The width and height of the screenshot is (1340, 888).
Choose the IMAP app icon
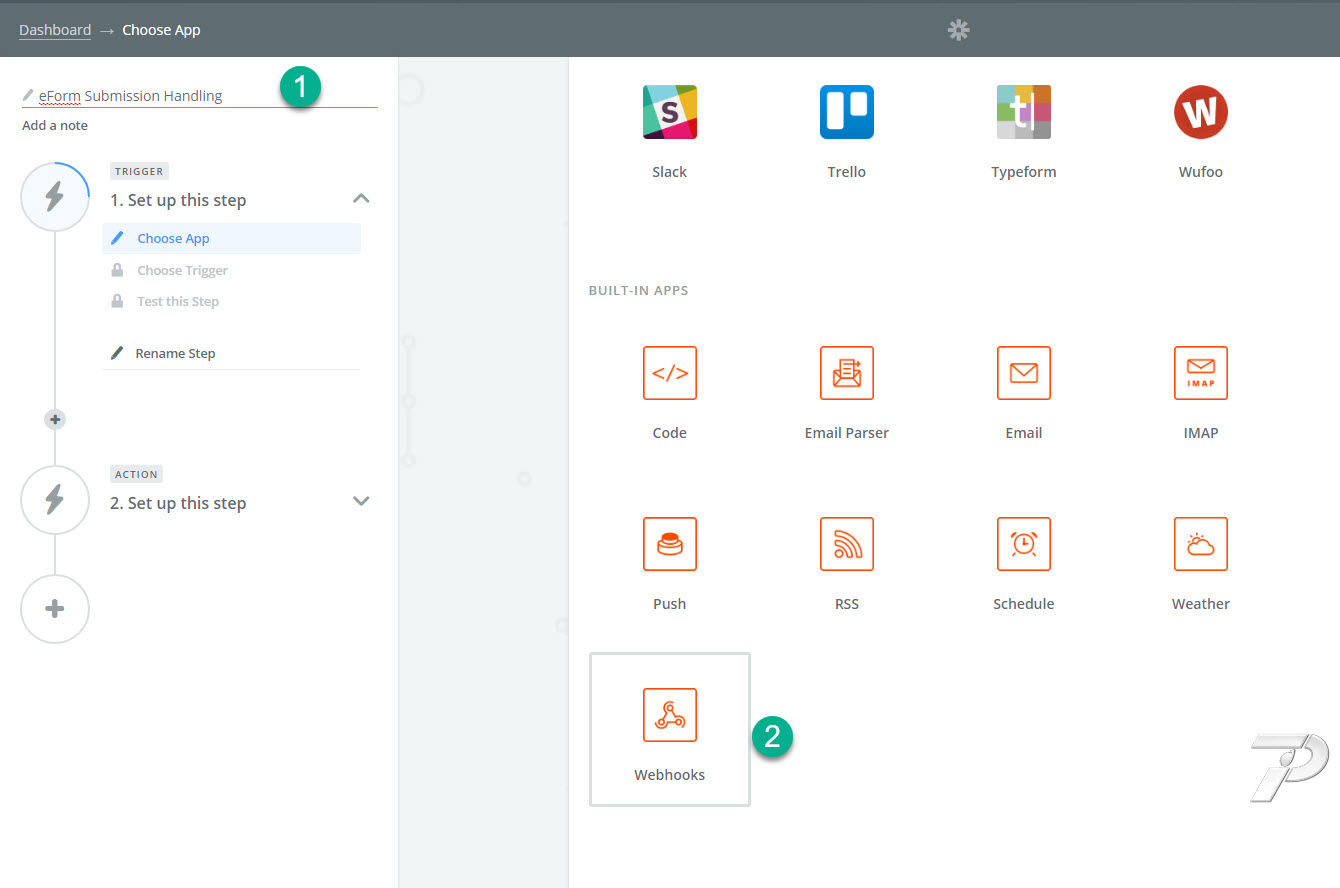coord(1200,373)
